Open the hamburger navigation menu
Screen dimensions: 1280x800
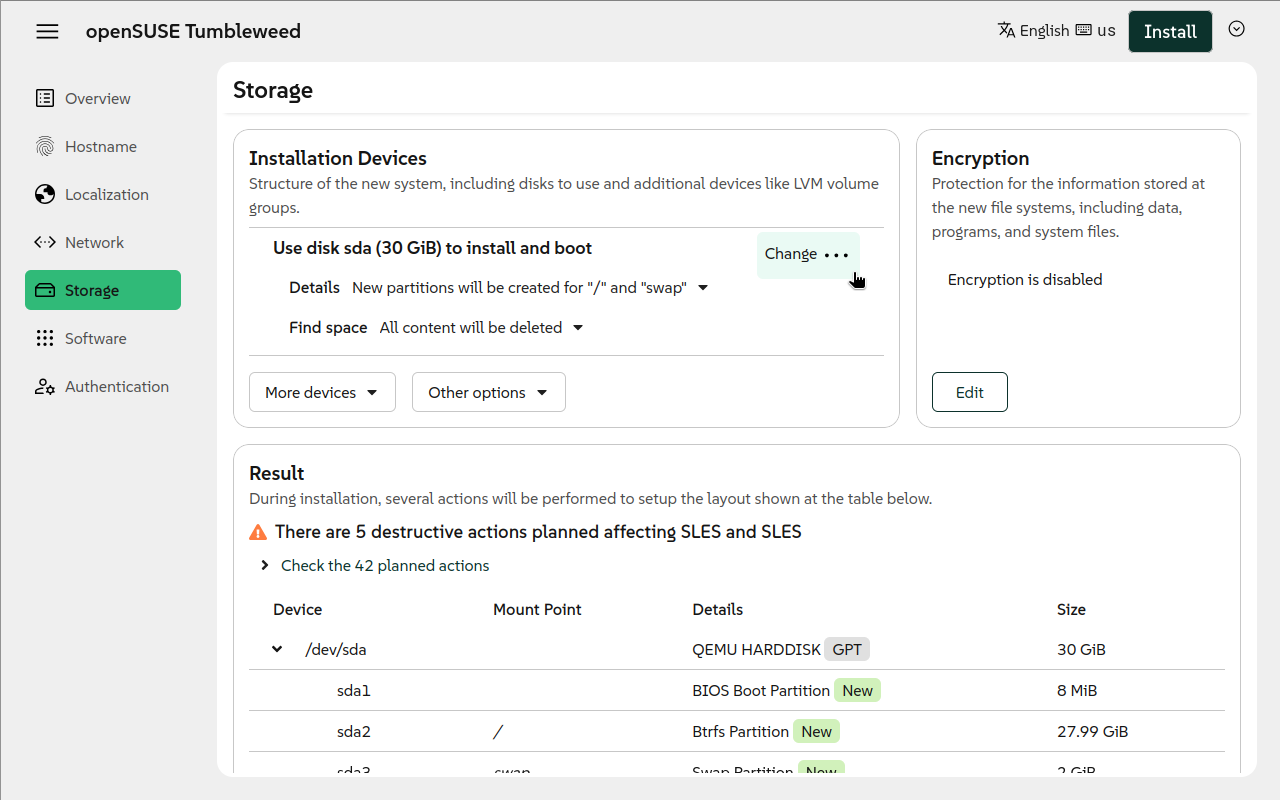(47, 31)
